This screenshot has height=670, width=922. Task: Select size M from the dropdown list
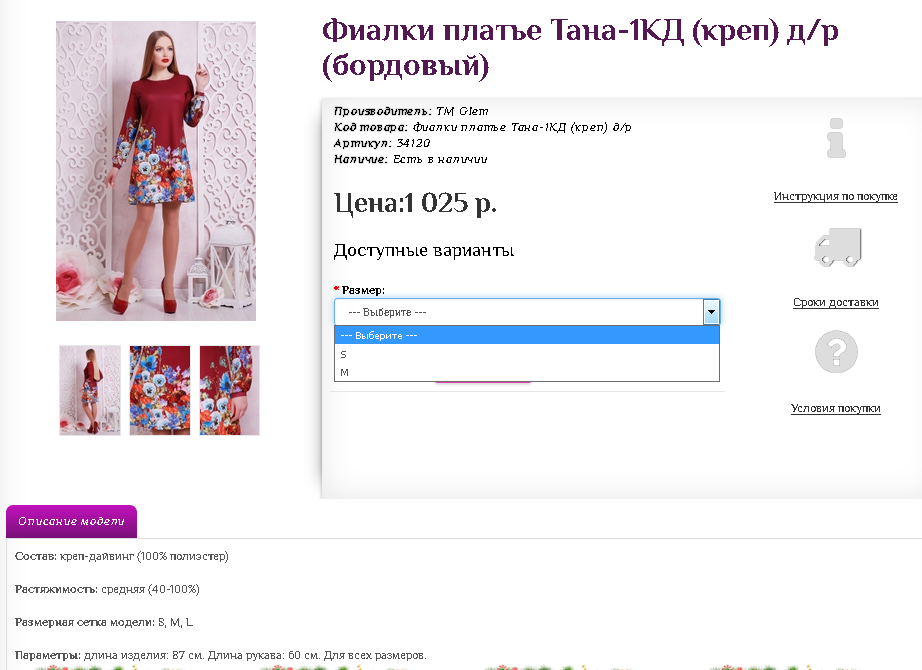point(527,372)
